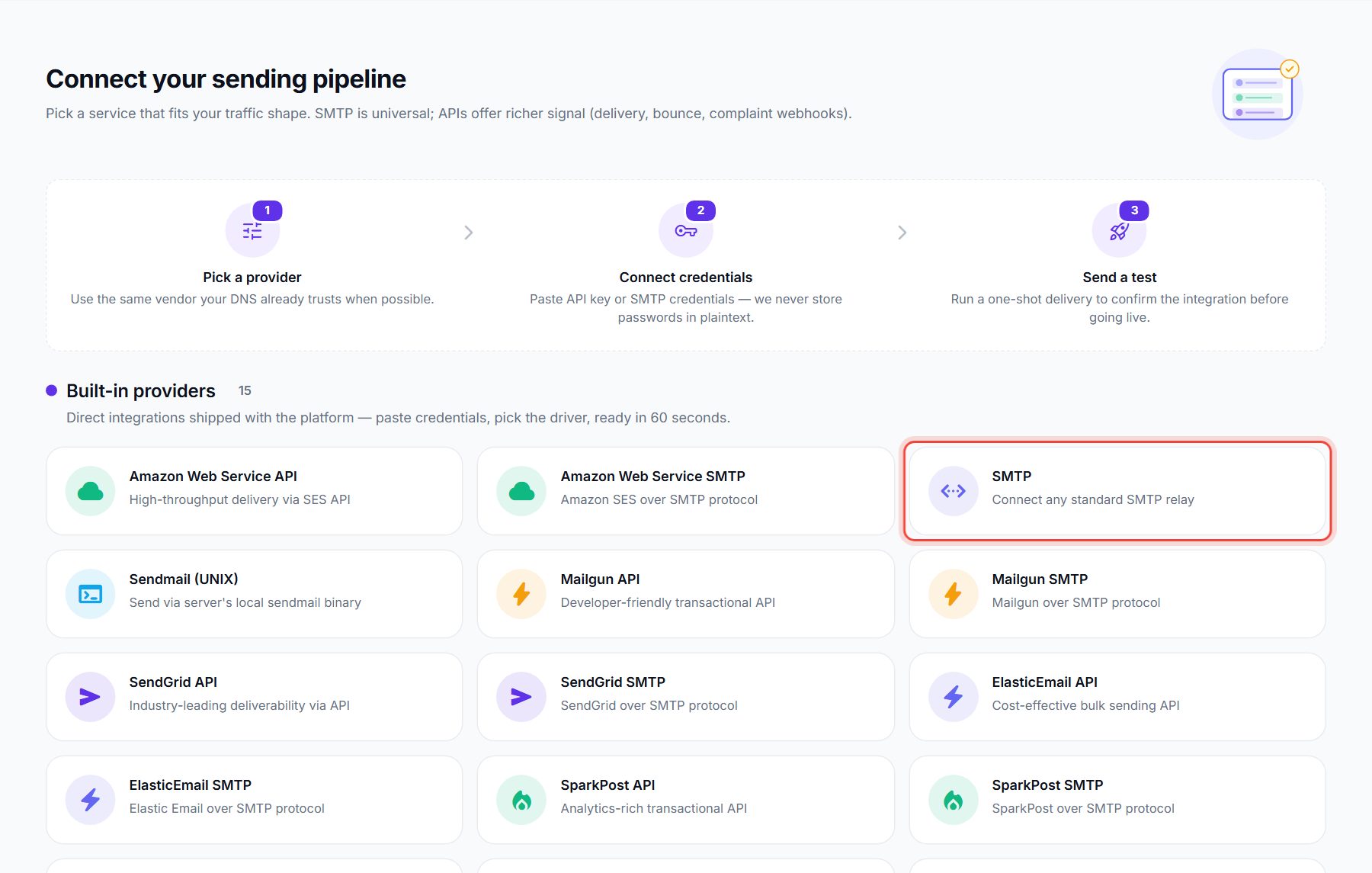
Task: Click 'Amazon SES over SMTP protocol' description
Action: [659, 500]
